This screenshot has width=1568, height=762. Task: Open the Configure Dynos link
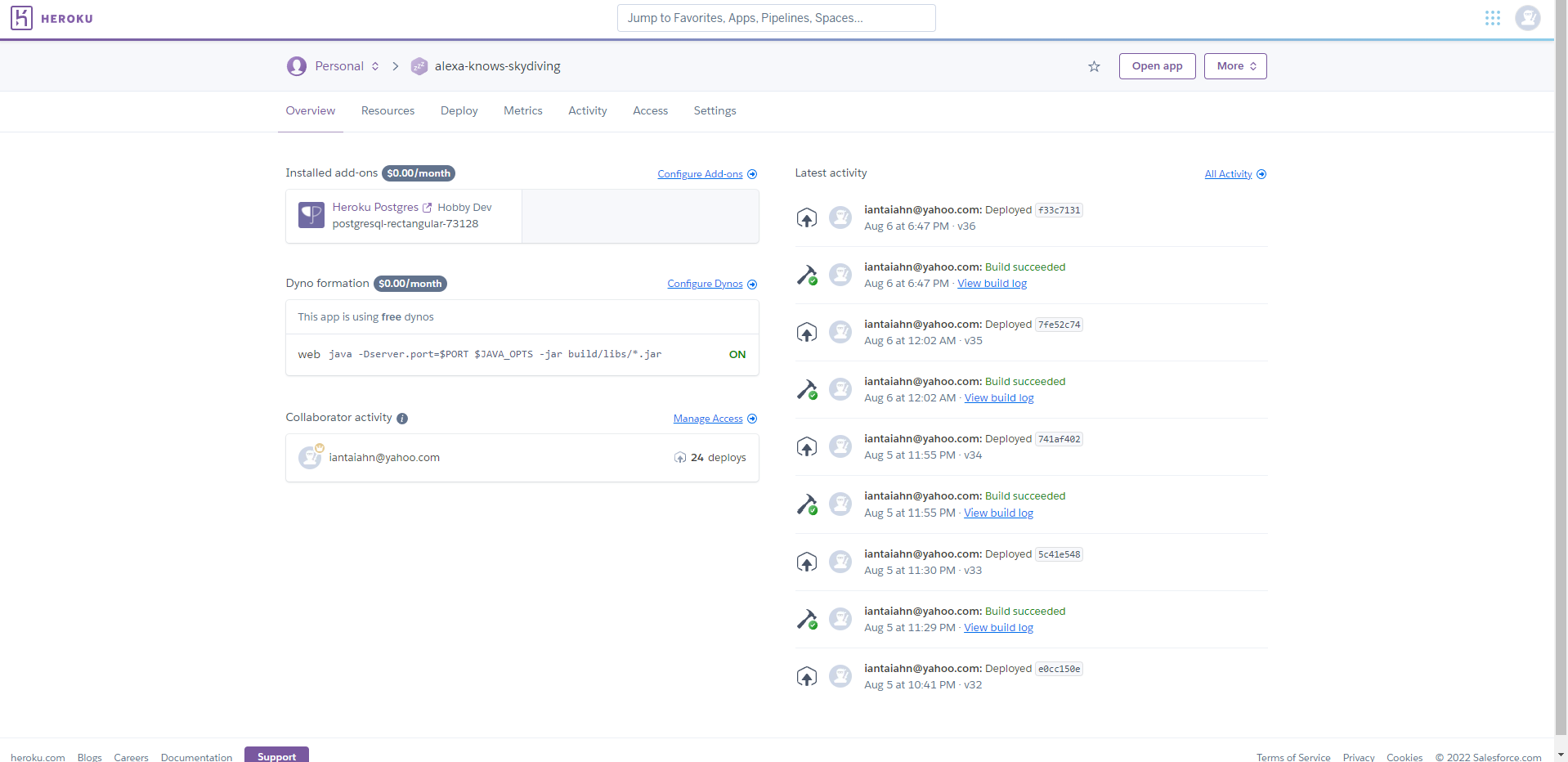point(705,284)
